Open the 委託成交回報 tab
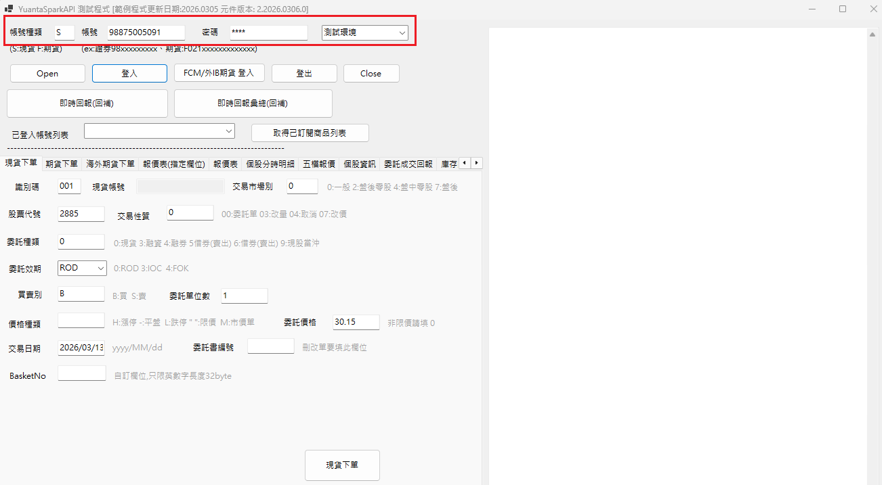 408,164
